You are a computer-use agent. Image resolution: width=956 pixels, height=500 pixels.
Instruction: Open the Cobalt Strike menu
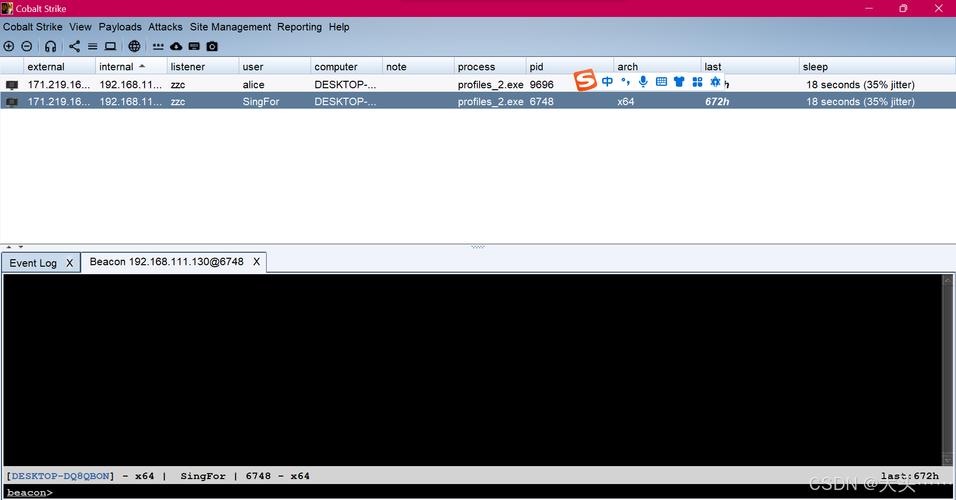tap(32, 27)
